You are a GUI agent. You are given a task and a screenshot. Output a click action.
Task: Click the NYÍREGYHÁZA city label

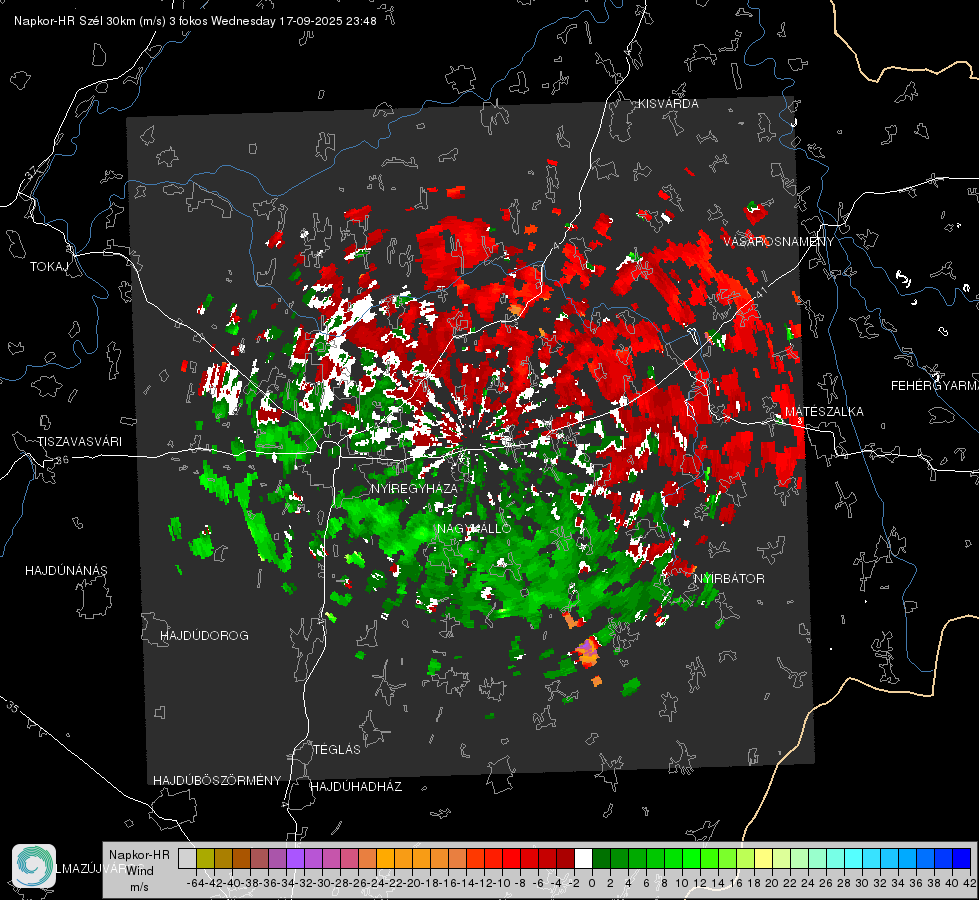click(414, 488)
